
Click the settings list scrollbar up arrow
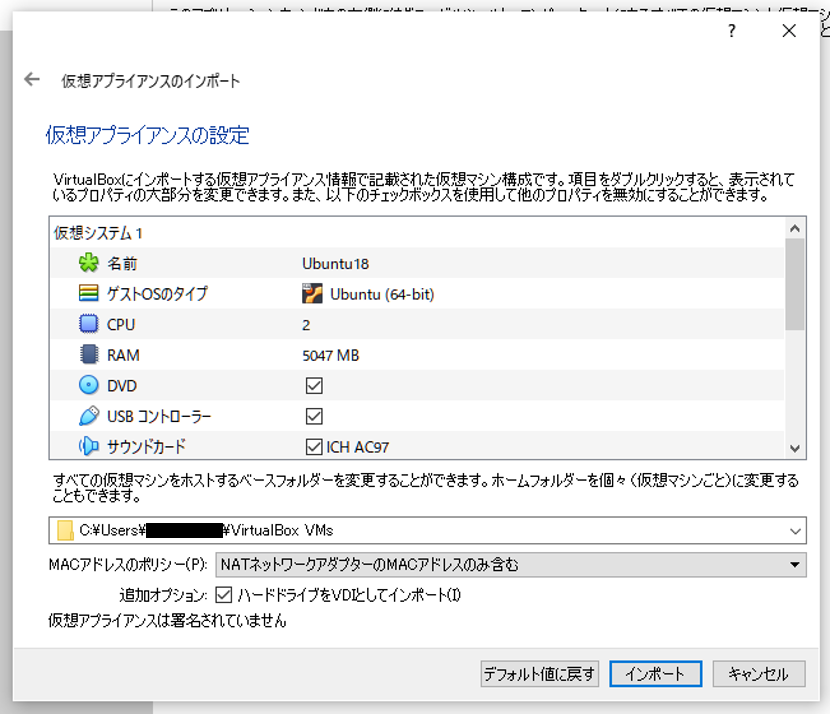click(795, 228)
